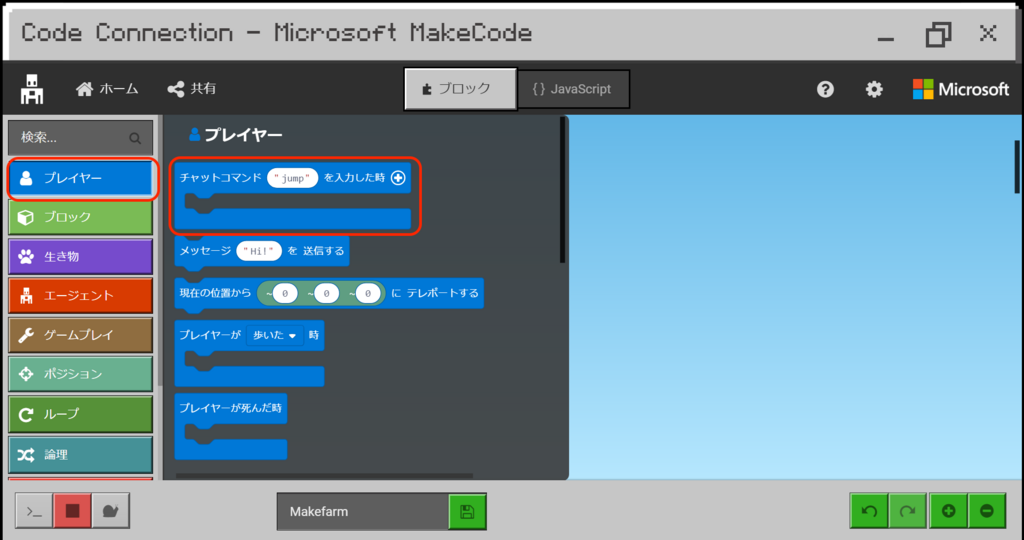1024x540 pixels.
Task: Select the ループ category
Action: [x=80, y=414]
